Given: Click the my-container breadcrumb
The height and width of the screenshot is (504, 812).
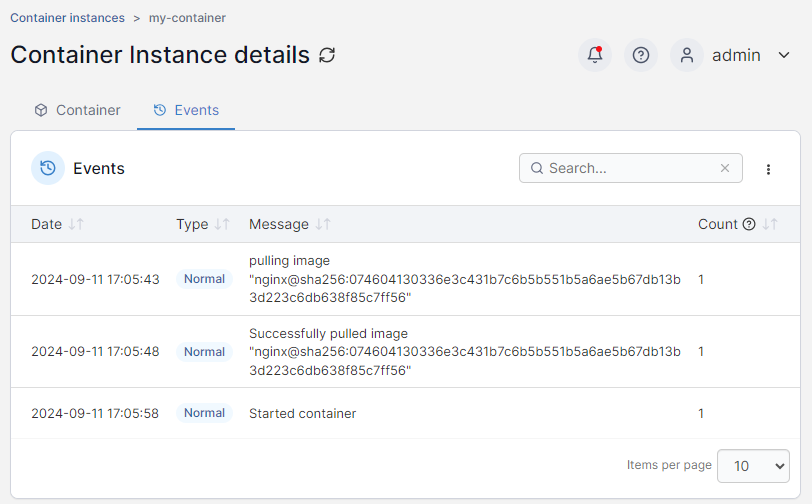Looking at the screenshot, I should (187, 17).
